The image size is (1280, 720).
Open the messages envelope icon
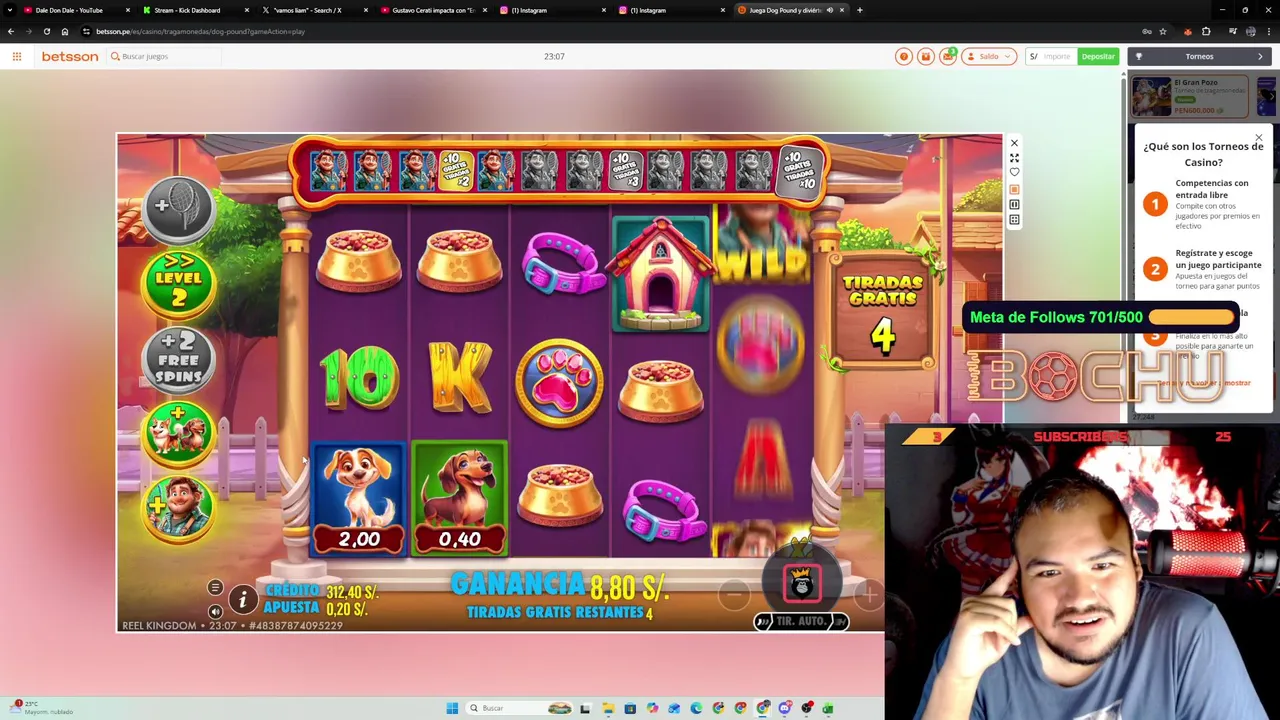948,56
